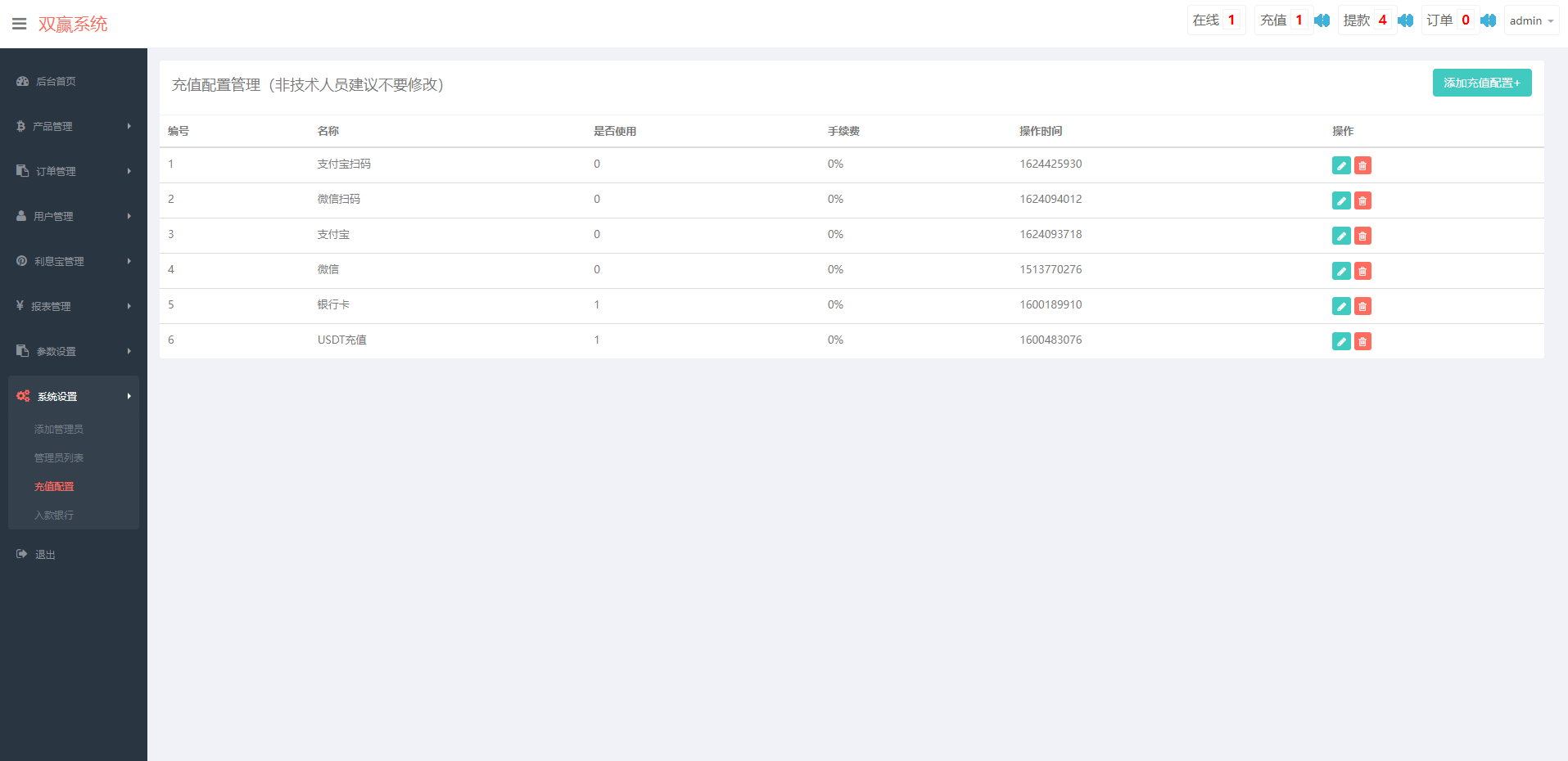
Task: Click the hamburger menu icon beside 双赢系统
Action: [x=19, y=24]
